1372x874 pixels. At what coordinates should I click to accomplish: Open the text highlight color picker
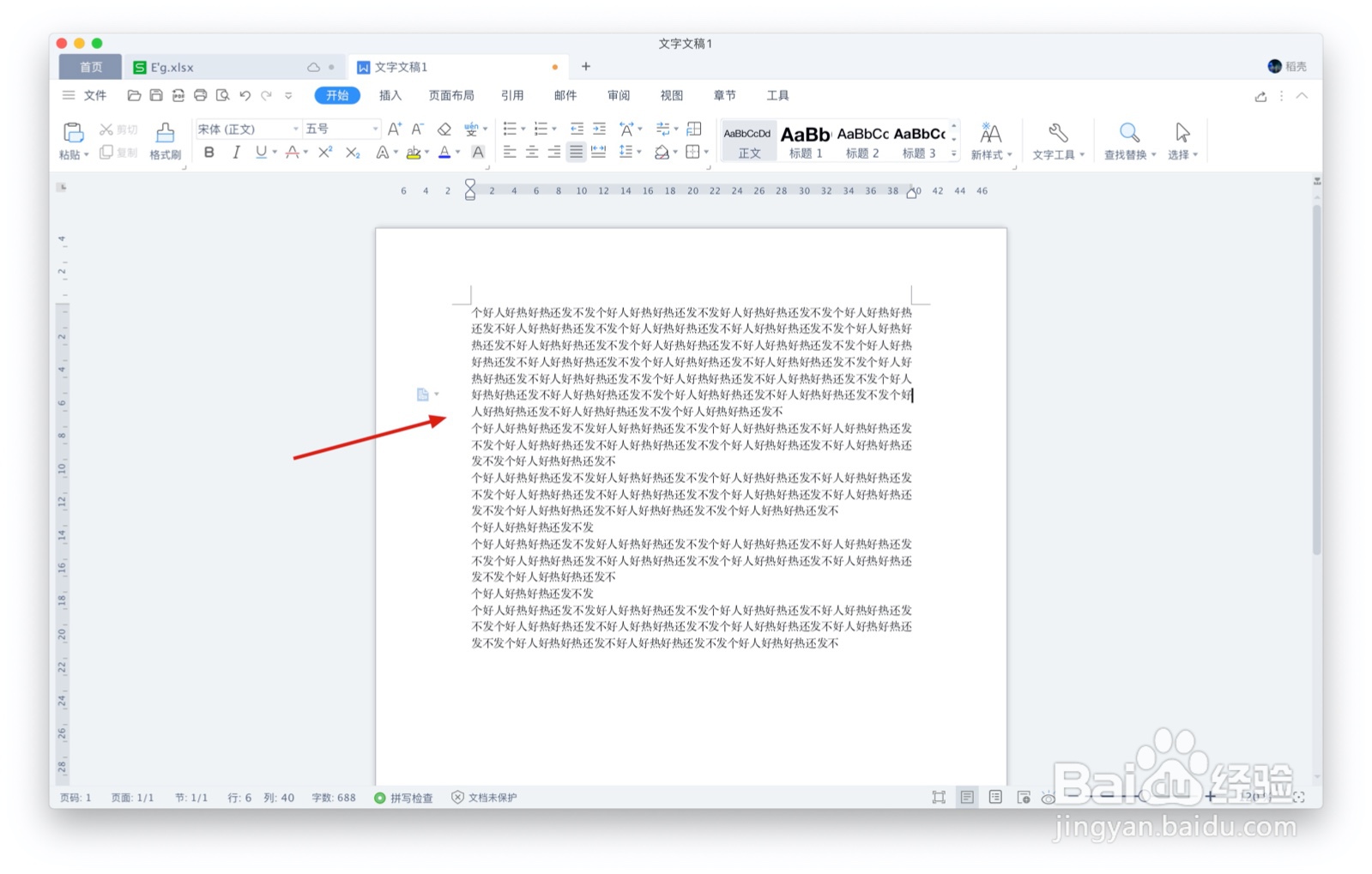coord(426,153)
